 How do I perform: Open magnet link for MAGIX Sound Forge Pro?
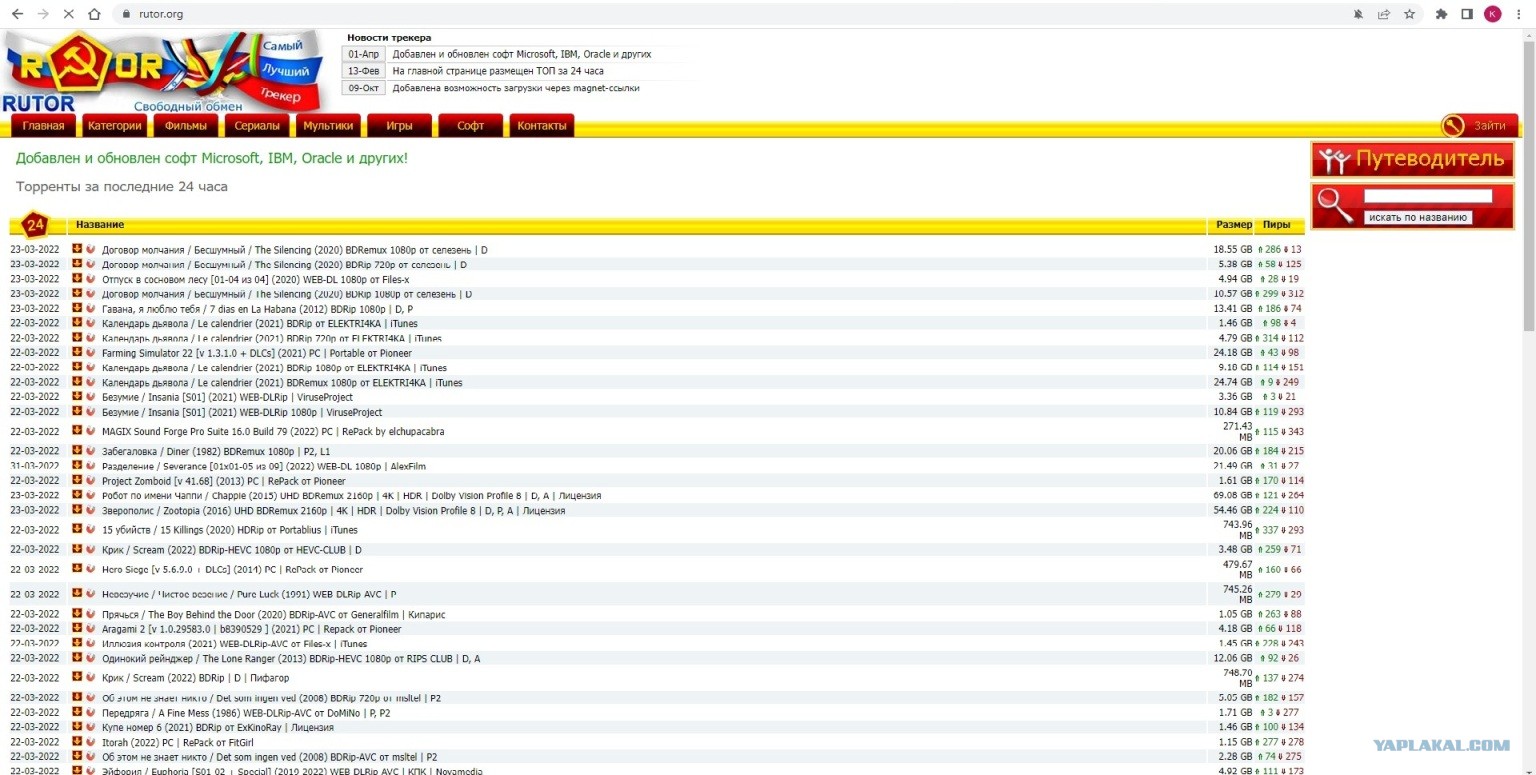point(90,431)
